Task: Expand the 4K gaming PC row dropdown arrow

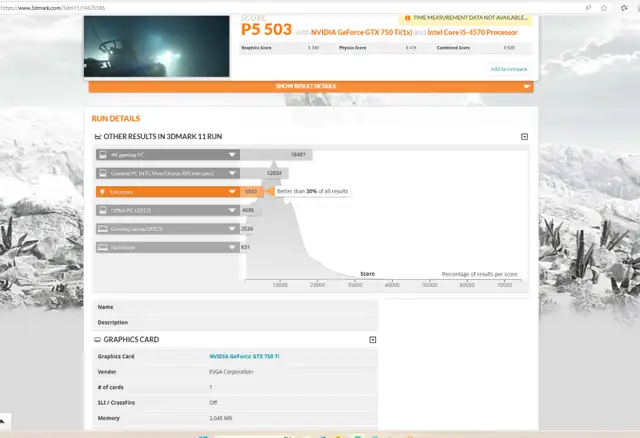Action: tap(232, 155)
